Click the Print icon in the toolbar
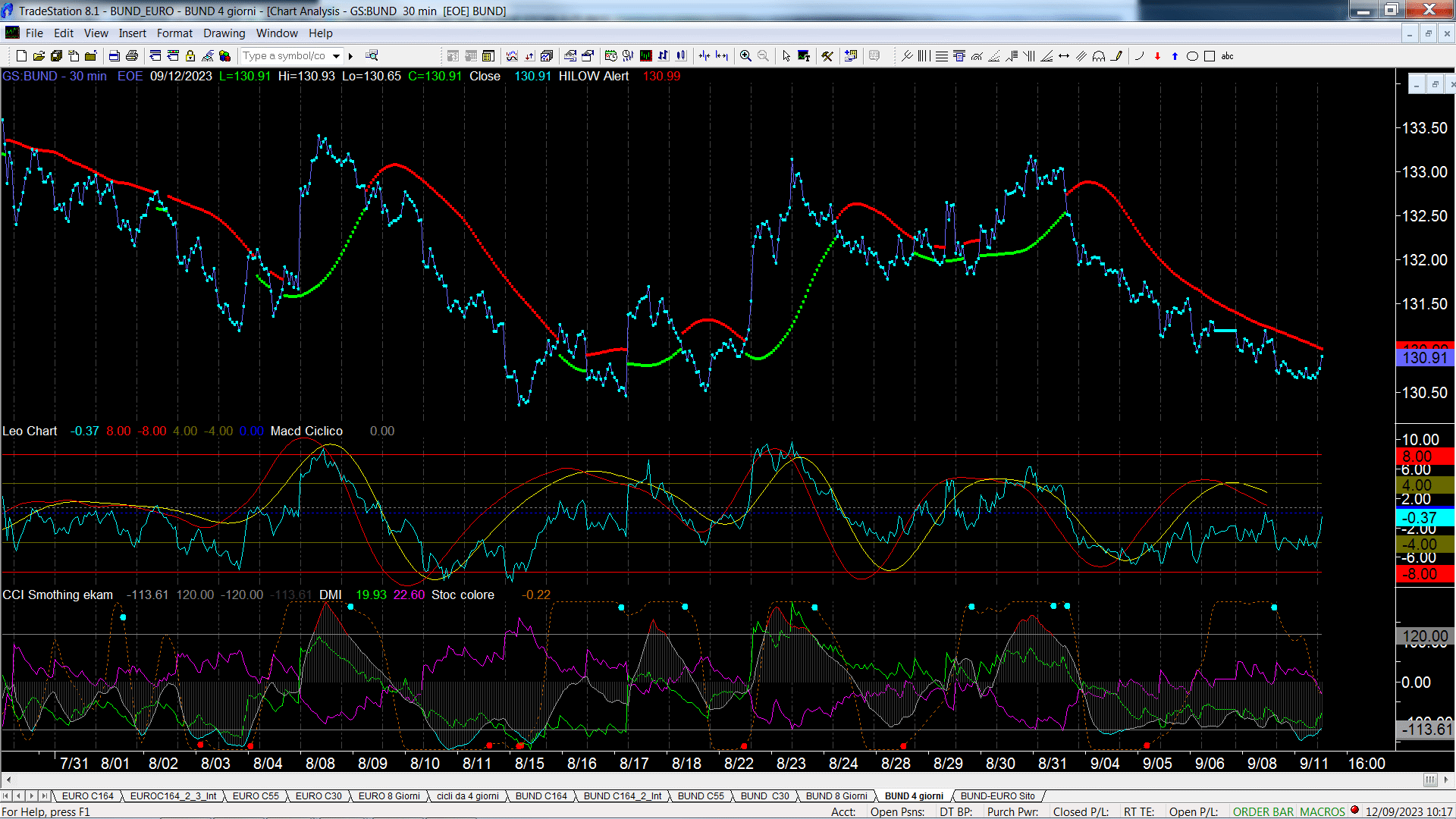Viewport: 1456px width, 819px height. point(132,55)
